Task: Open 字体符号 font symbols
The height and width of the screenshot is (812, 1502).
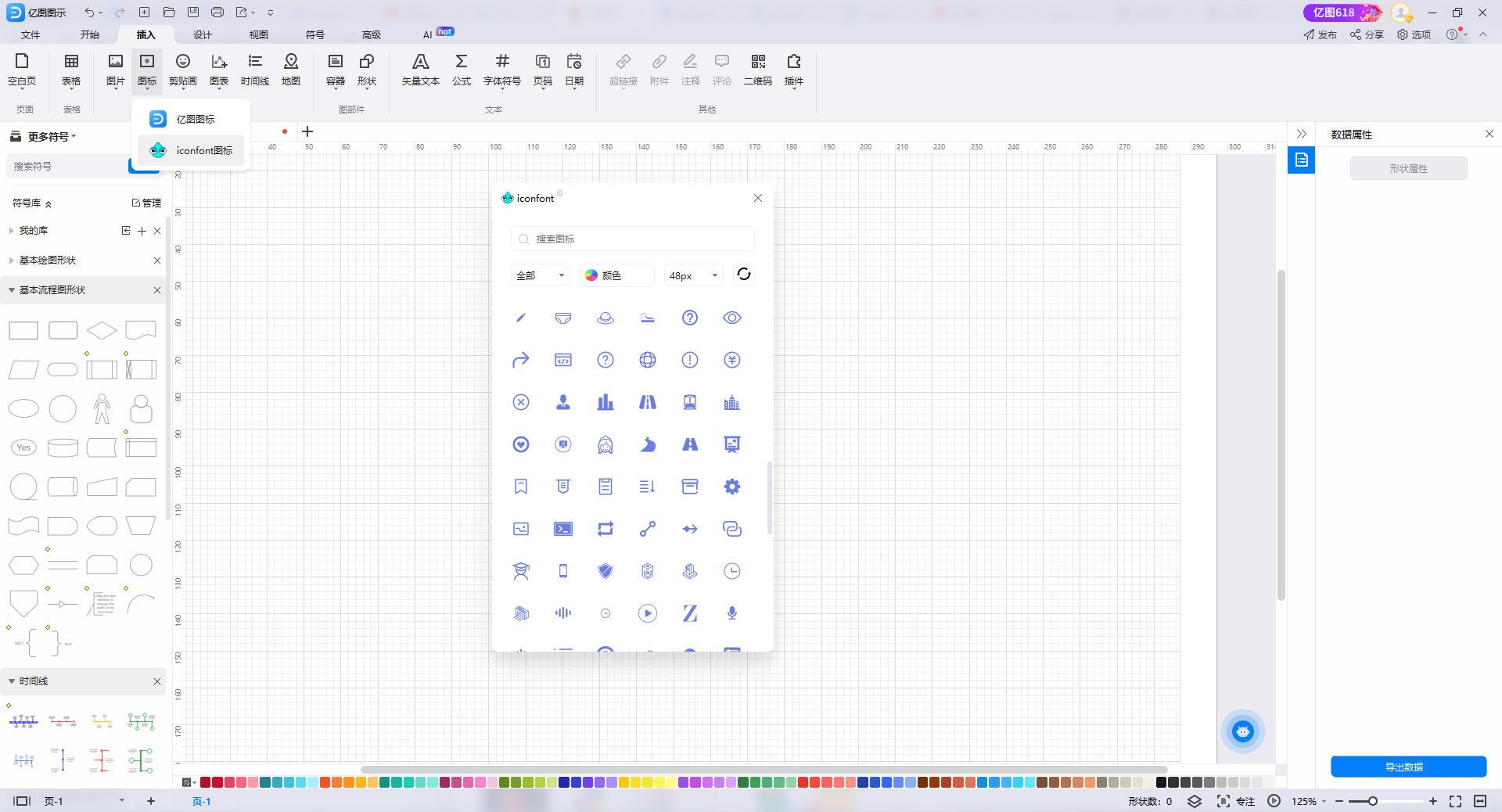Action: point(502,70)
